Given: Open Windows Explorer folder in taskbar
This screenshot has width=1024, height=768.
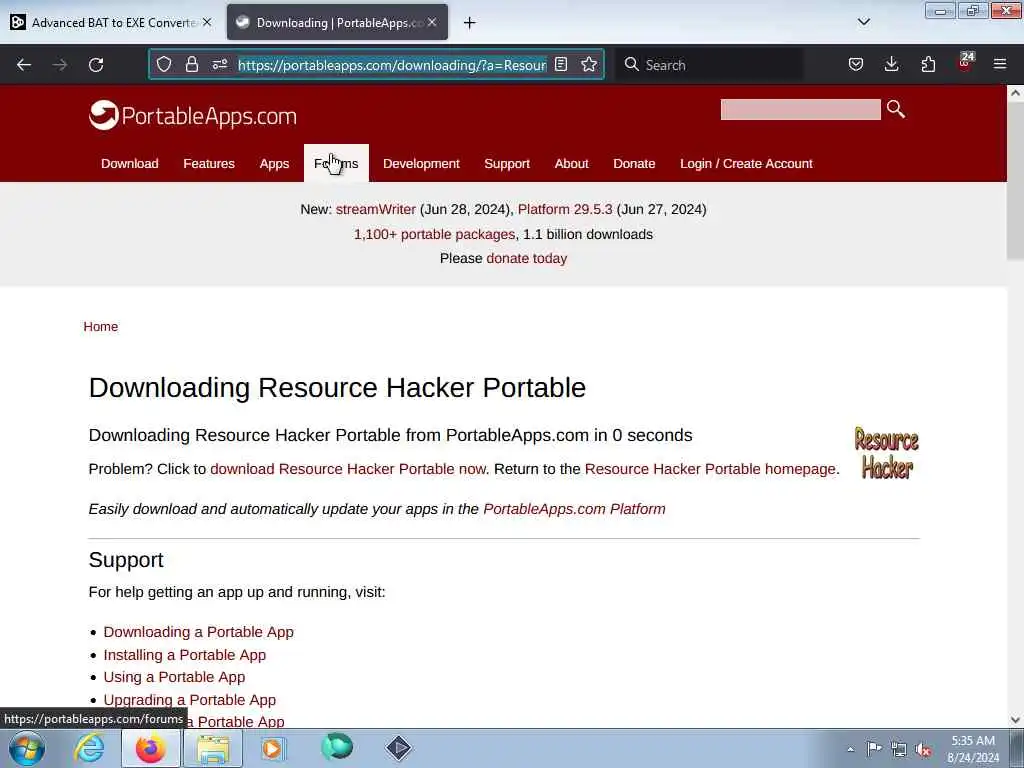Looking at the screenshot, I should pyautogui.click(x=213, y=748).
